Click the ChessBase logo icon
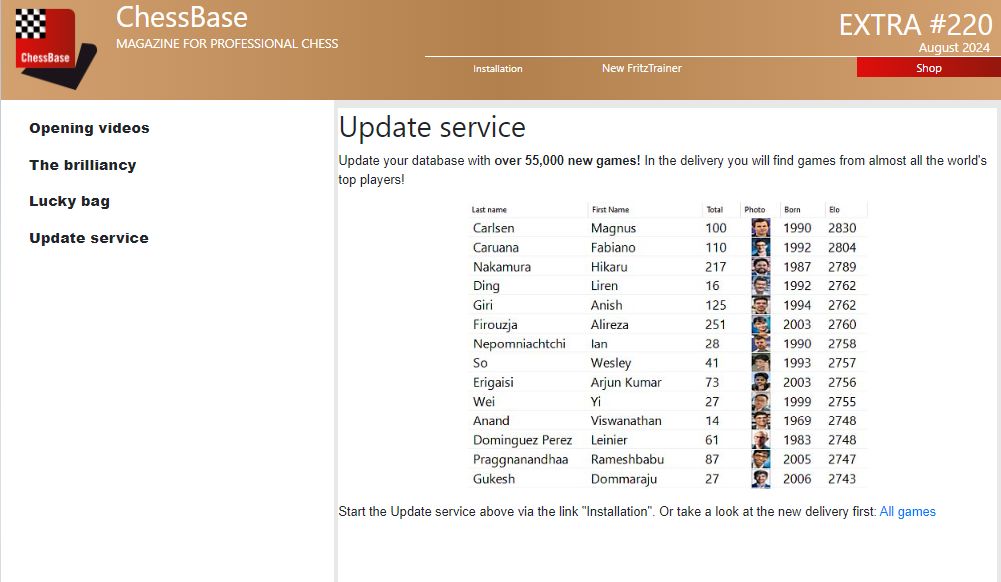1001x582 pixels. click(56, 48)
